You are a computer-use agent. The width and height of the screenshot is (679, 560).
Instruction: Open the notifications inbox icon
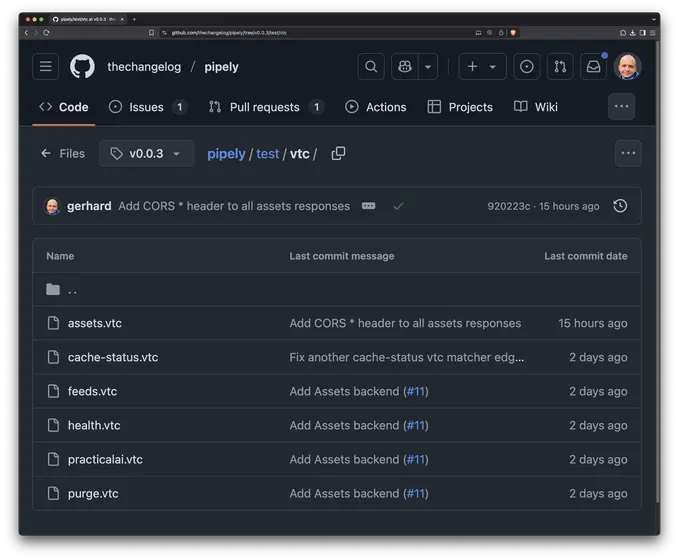pyautogui.click(x=594, y=67)
